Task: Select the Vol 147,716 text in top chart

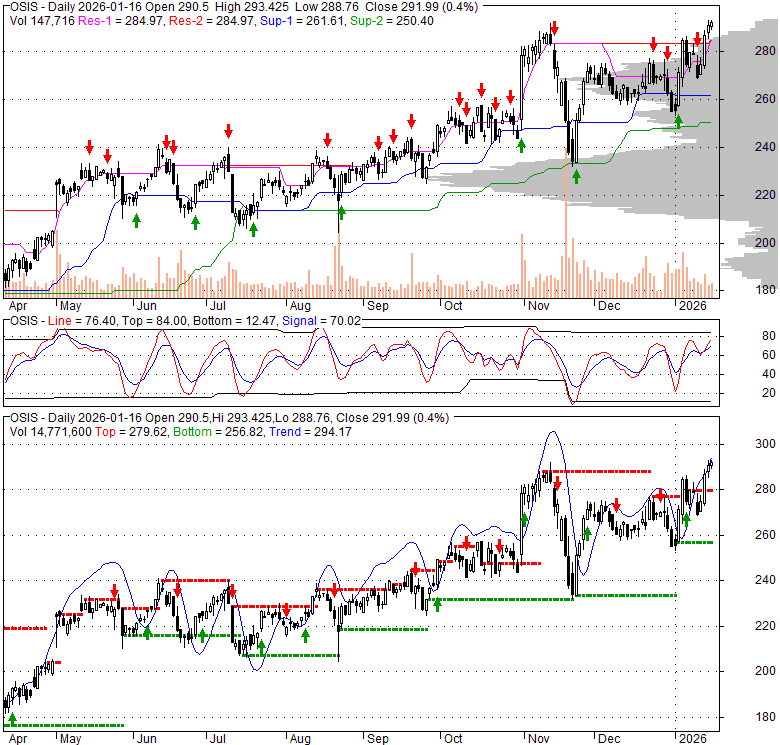Action: tap(42, 21)
